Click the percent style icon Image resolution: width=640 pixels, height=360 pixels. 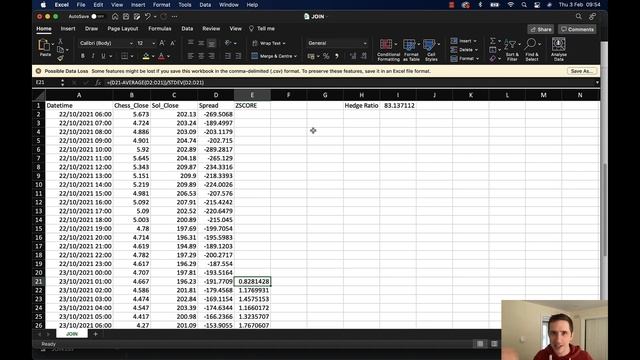click(326, 56)
